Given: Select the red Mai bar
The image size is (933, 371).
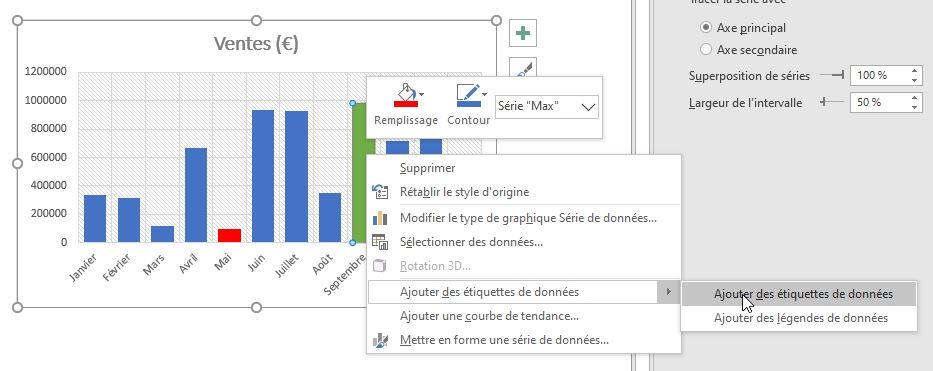Looking at the screenshot, I should point(229,235).
